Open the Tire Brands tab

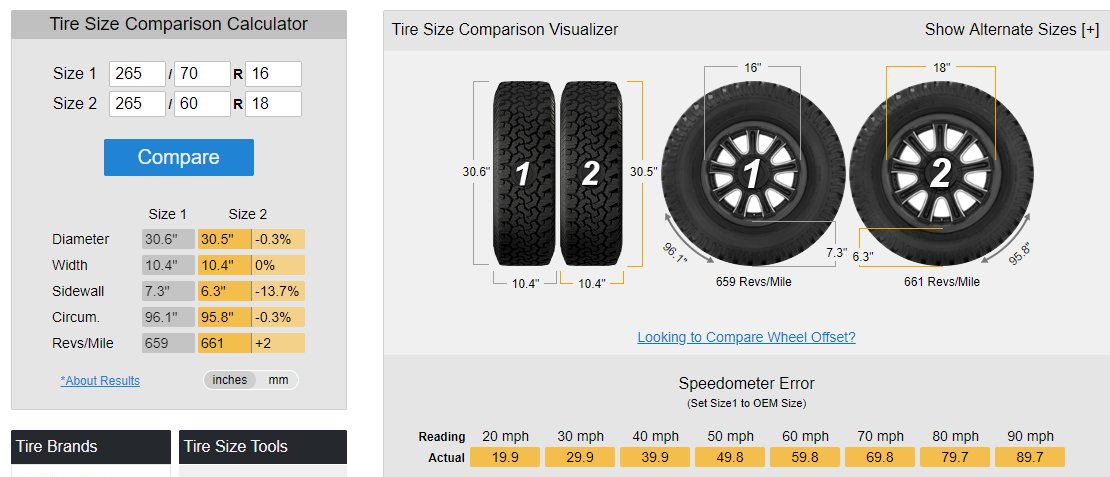(x=91, y=447)
